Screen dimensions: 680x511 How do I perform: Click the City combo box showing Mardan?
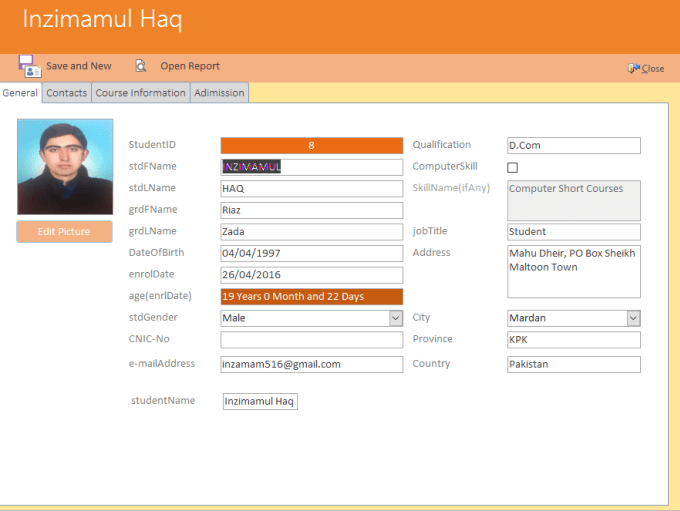[574, 318]
